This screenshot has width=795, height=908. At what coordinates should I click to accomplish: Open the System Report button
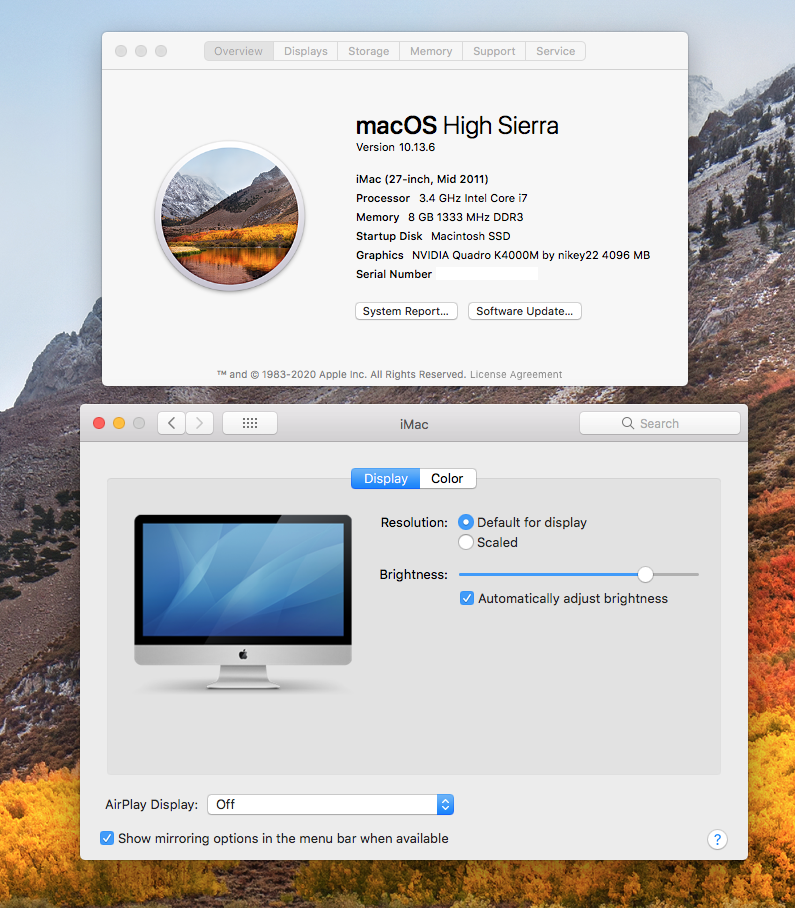[406, 311]
